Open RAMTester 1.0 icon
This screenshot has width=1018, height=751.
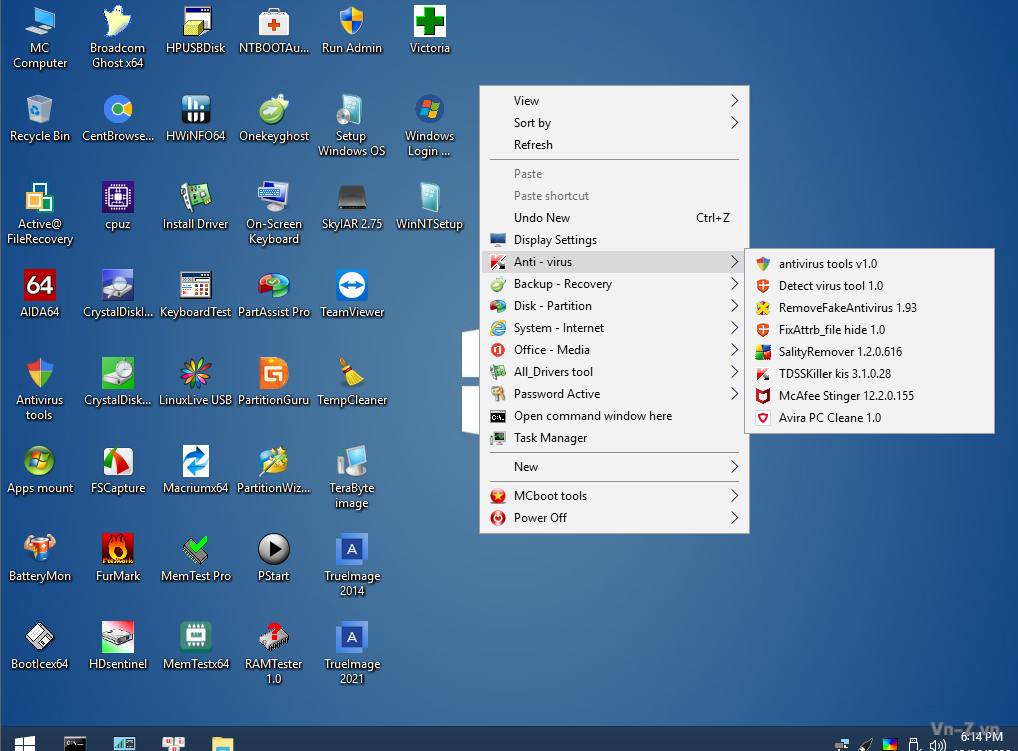pyautogui.click(x=273, y=654)
